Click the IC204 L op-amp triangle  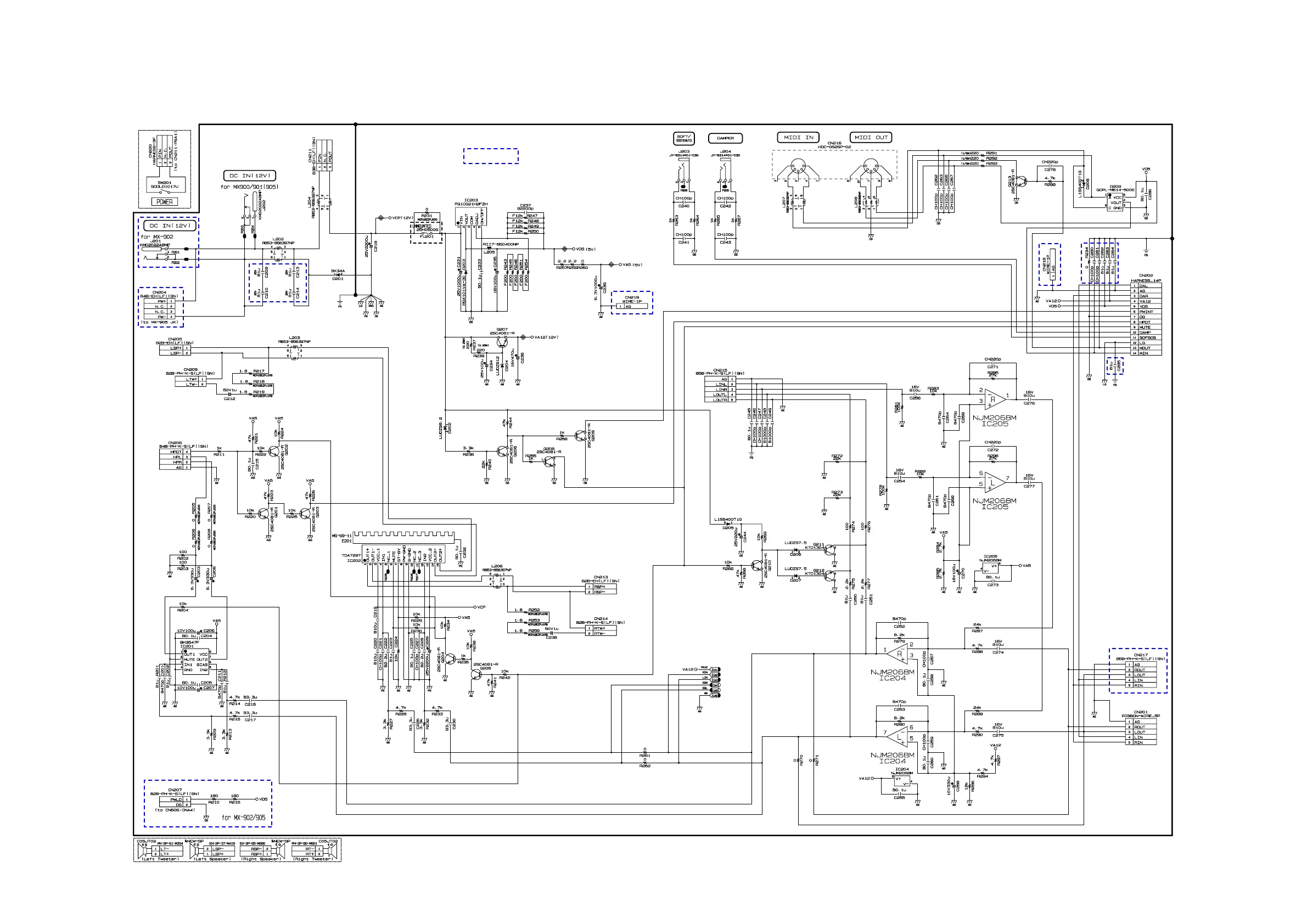point(898,737)
